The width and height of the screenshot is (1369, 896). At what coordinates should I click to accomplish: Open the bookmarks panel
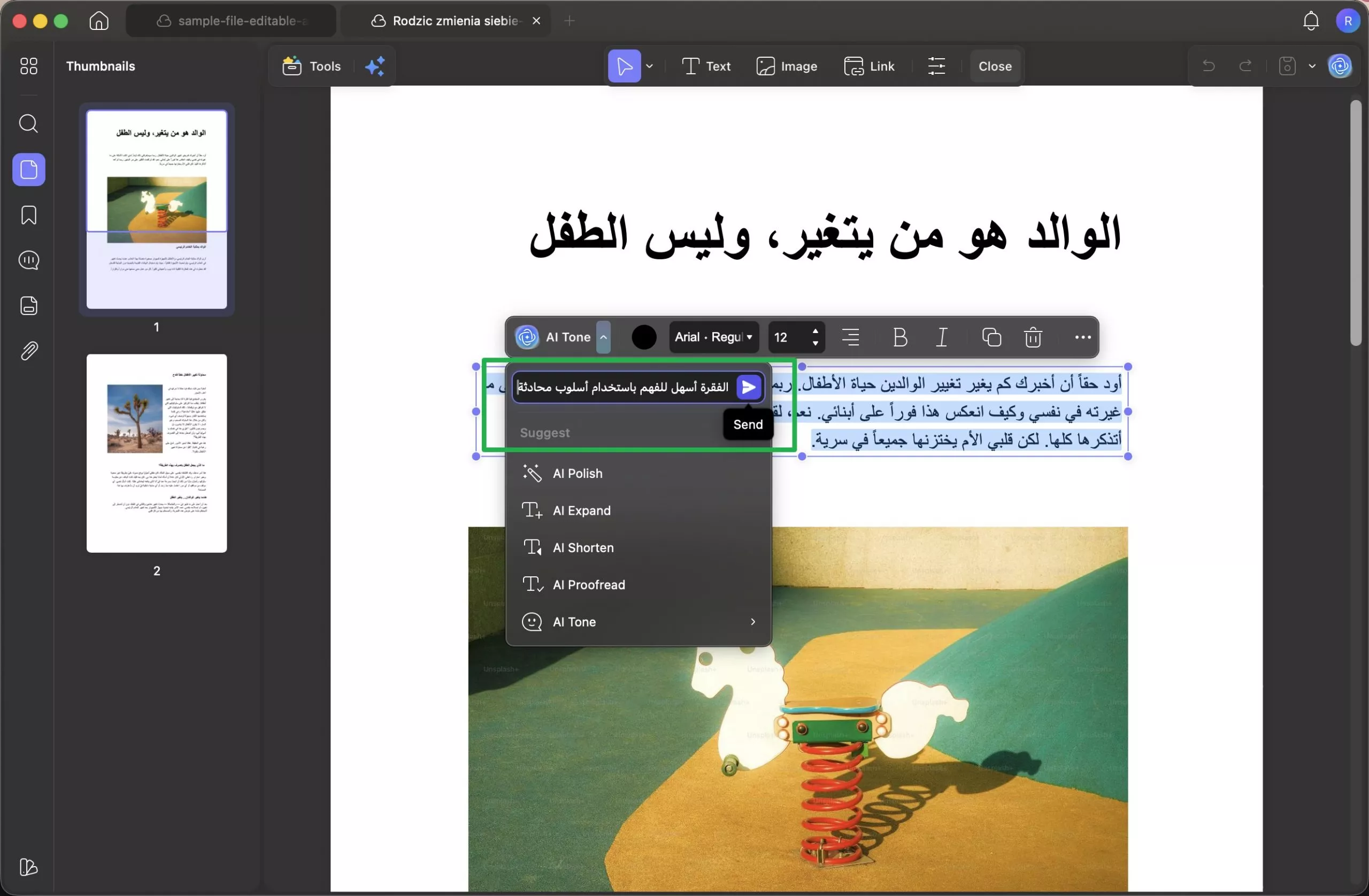click(x=28, y=215)
